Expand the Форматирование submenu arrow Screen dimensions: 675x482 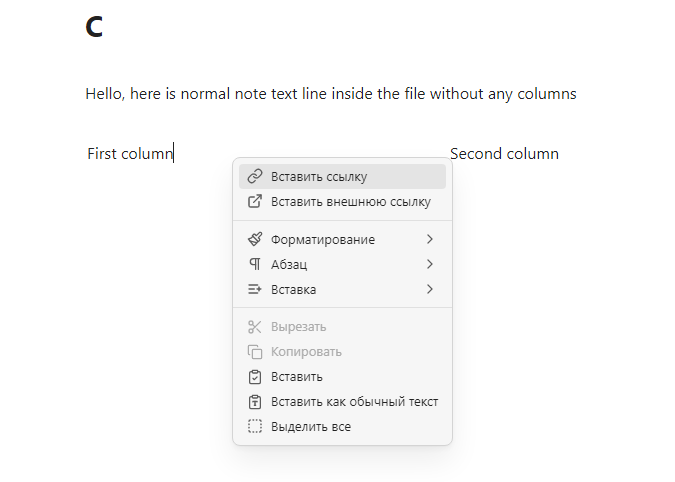(430, 240)
